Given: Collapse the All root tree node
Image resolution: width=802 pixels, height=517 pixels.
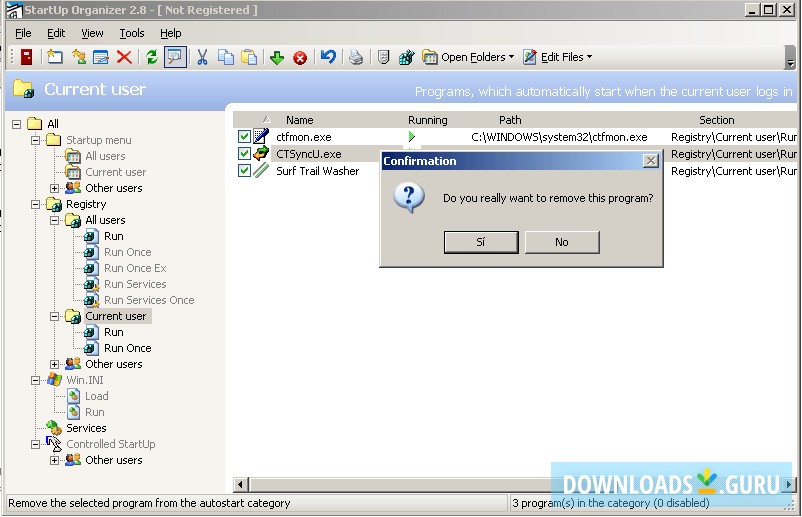Looking at the screenshot, I should (16, 124).
